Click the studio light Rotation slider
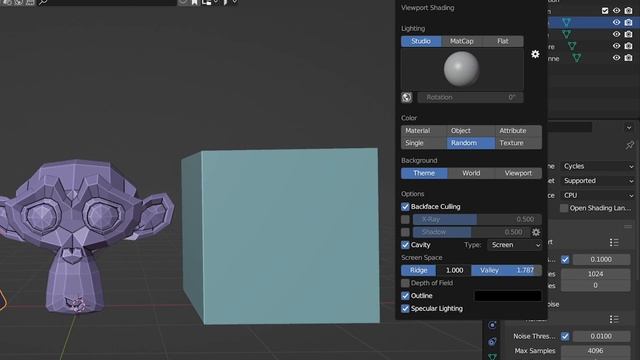This screenshot has height=360, width=640. click(x=470, y=97)
